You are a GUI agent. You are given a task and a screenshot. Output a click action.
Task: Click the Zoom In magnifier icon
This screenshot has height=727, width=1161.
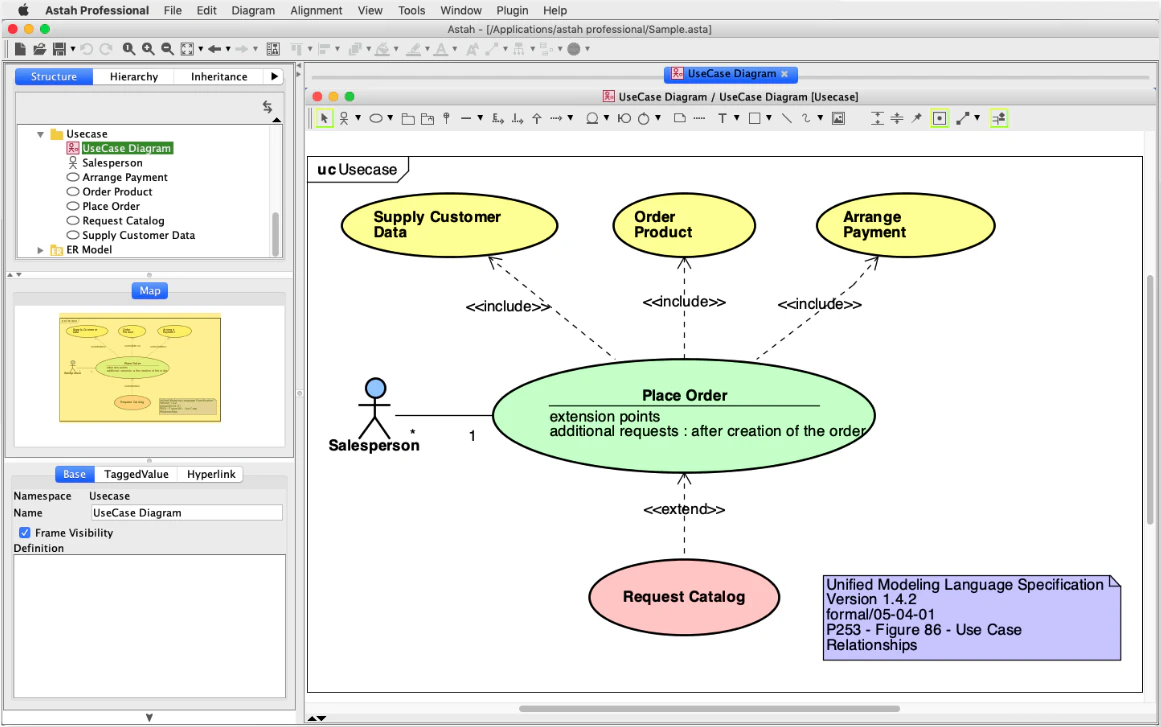click(146, 47)
